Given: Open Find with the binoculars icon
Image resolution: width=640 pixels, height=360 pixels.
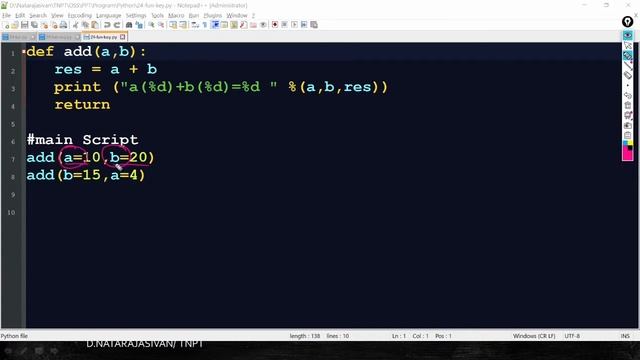Looking at the screenshot, I should coord(129,25).
